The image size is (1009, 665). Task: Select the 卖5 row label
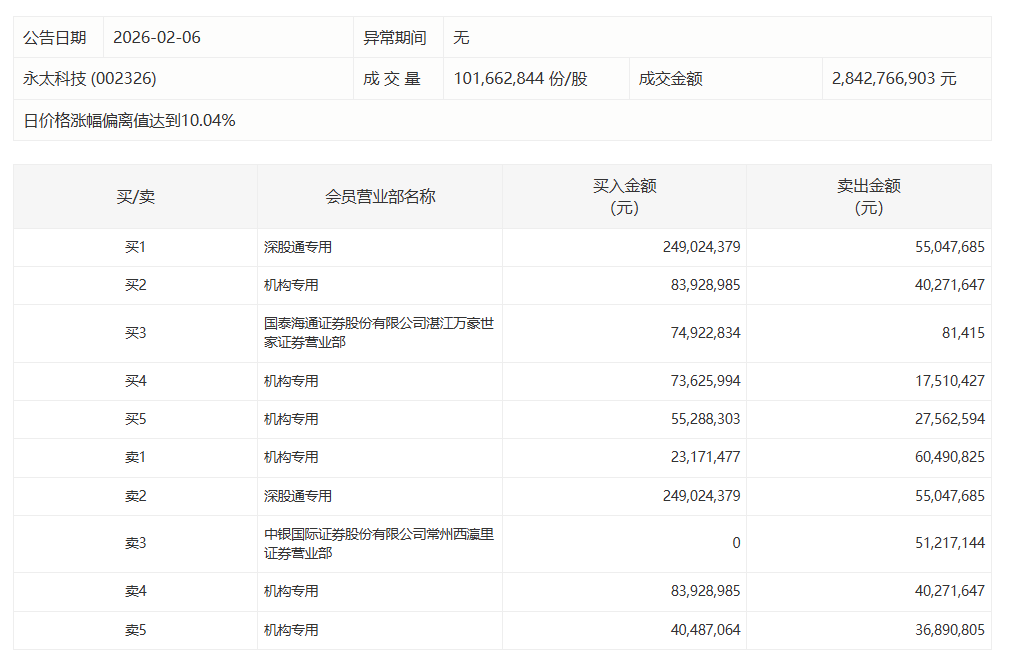click(x=135, y=630)
